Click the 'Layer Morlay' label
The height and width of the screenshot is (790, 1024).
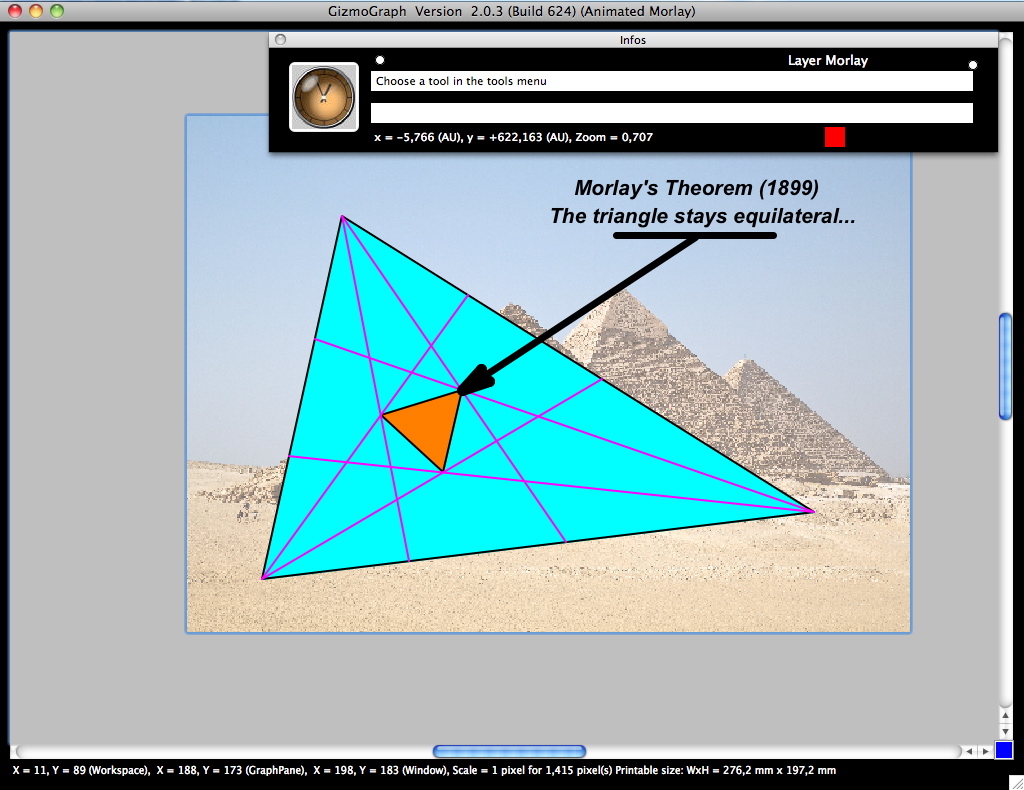[827, 61]
